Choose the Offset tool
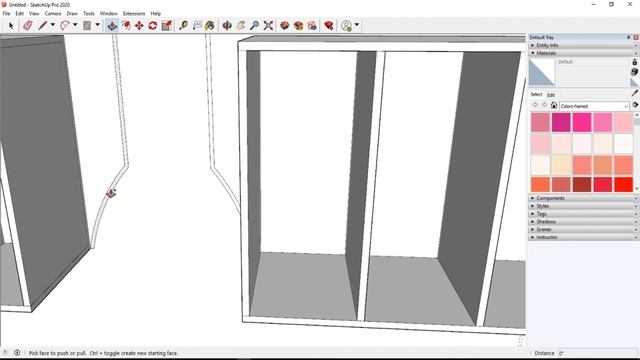Viewport: 640px width, 360px height. 126,26
